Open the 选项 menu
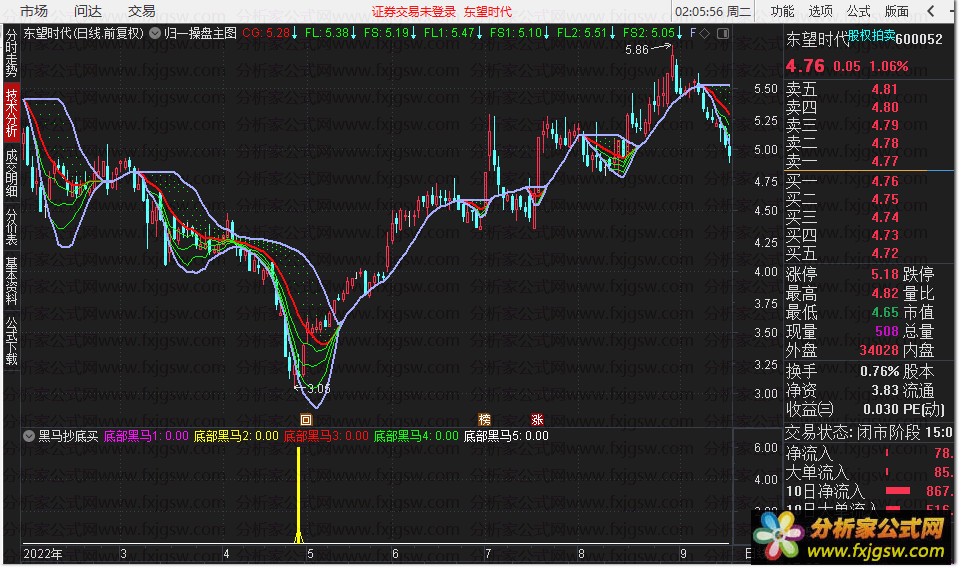The image size is (961, 568). pos(820,11)
